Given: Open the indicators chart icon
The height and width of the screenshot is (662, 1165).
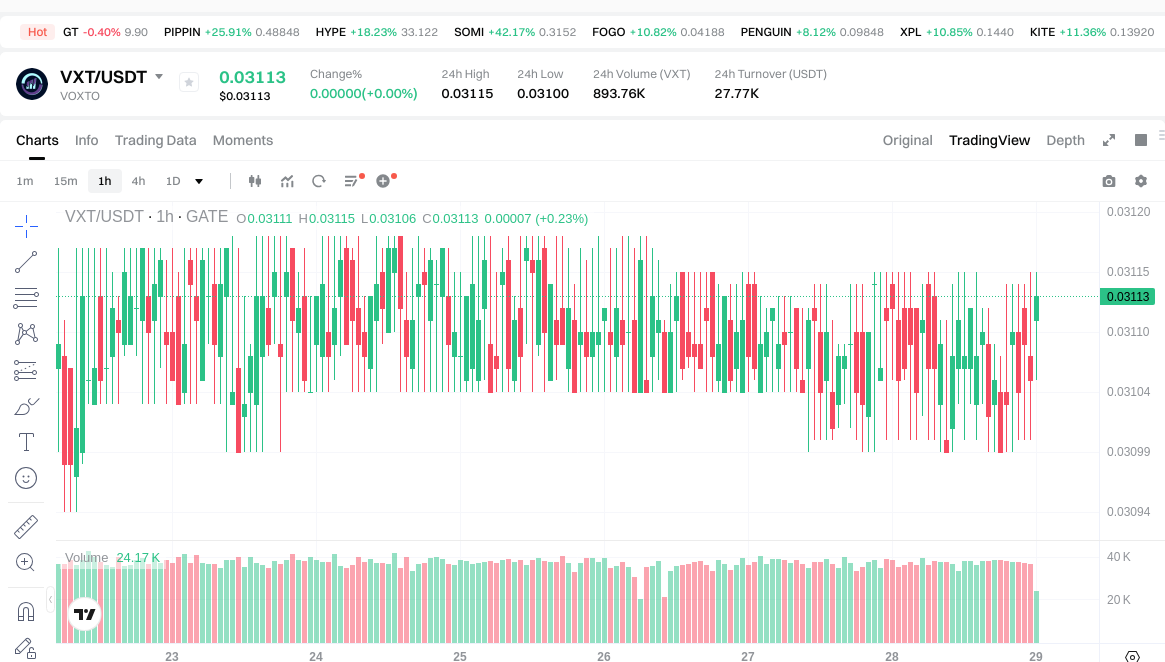Looking at the screenshot, I should (287, 181).
